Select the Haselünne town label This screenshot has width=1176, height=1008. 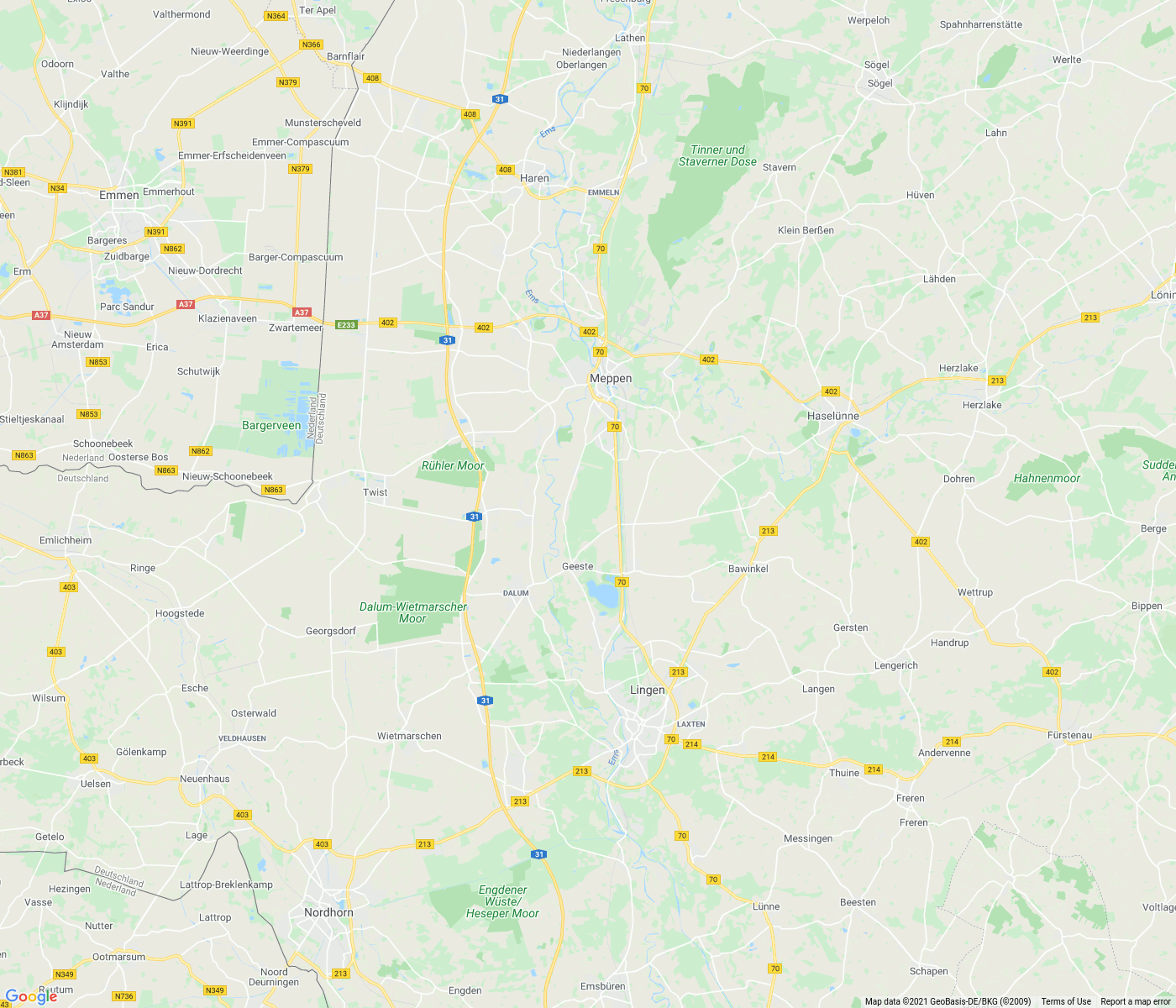coord(833,416)
